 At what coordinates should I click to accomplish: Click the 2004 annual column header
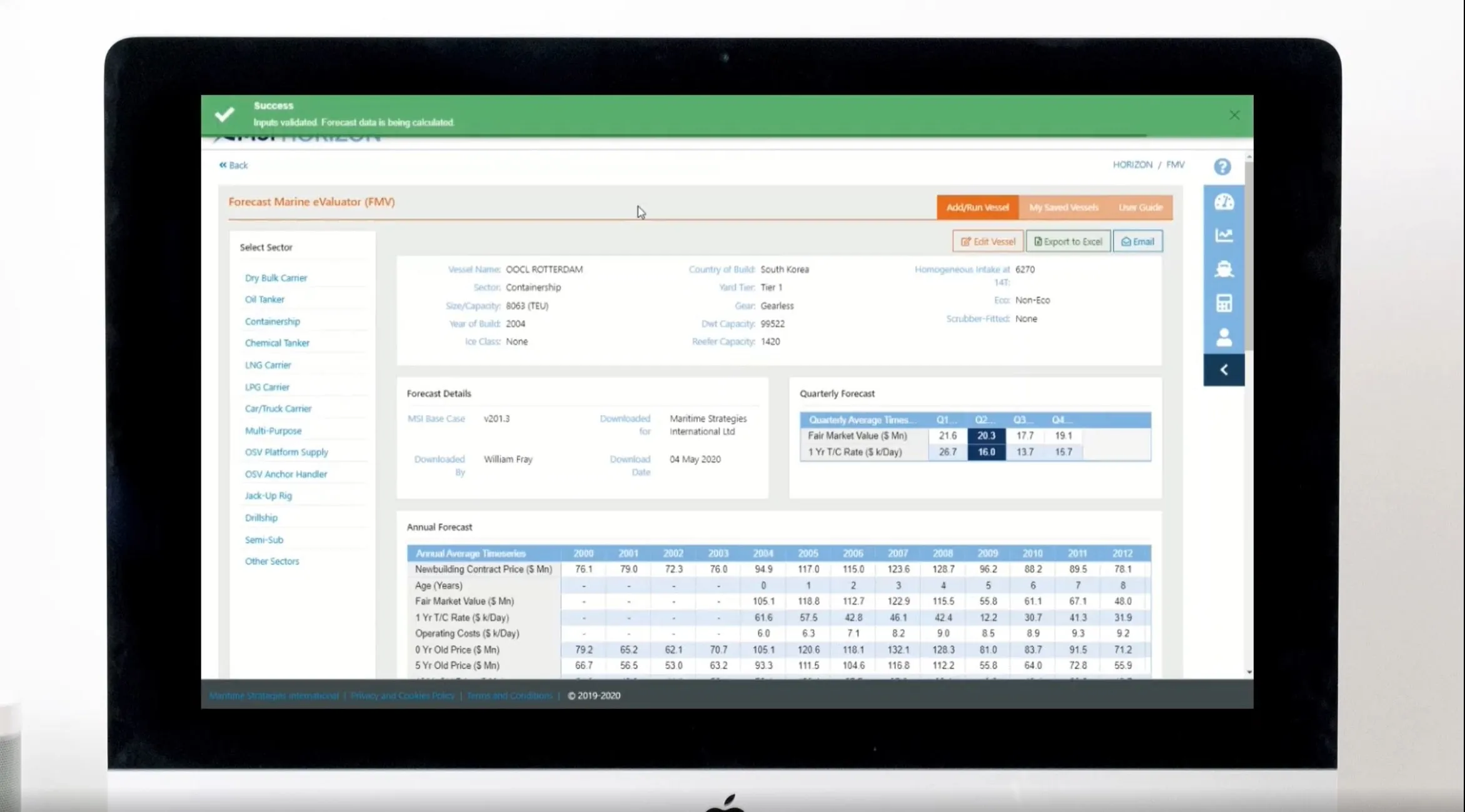(763, 553)
